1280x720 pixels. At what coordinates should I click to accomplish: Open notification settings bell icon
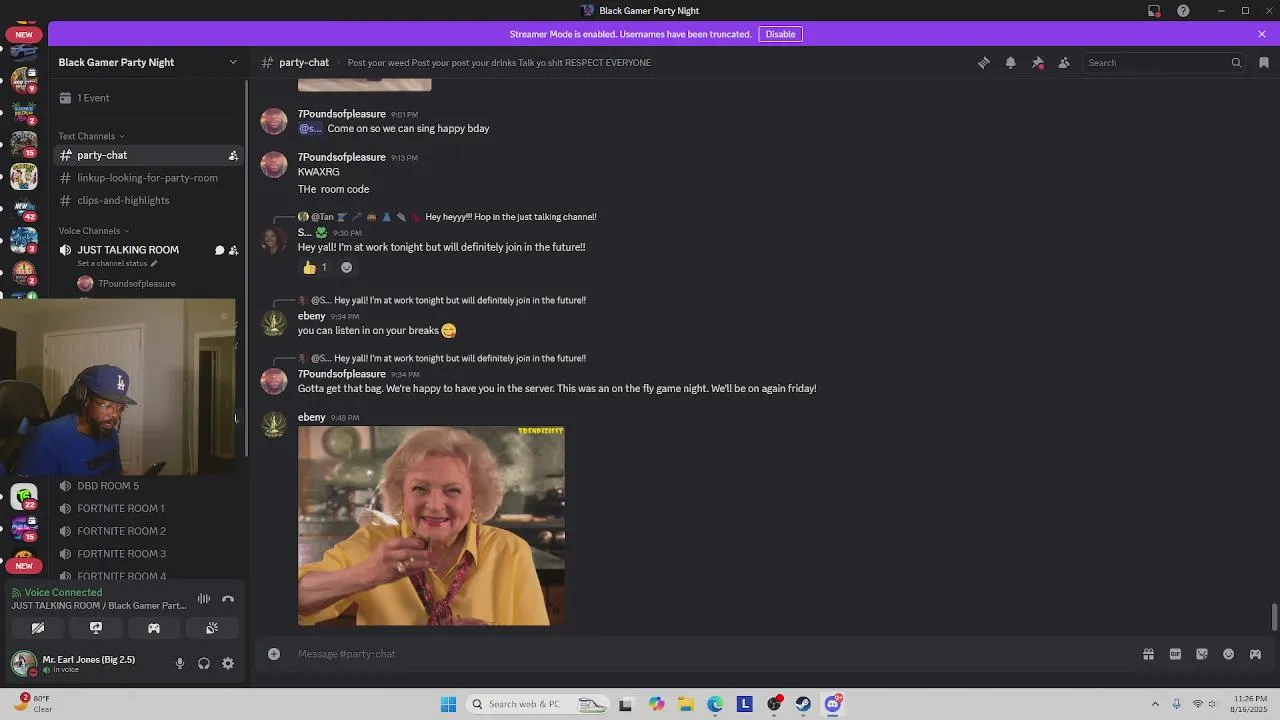pyautogui.click(x=1010, y=62)
